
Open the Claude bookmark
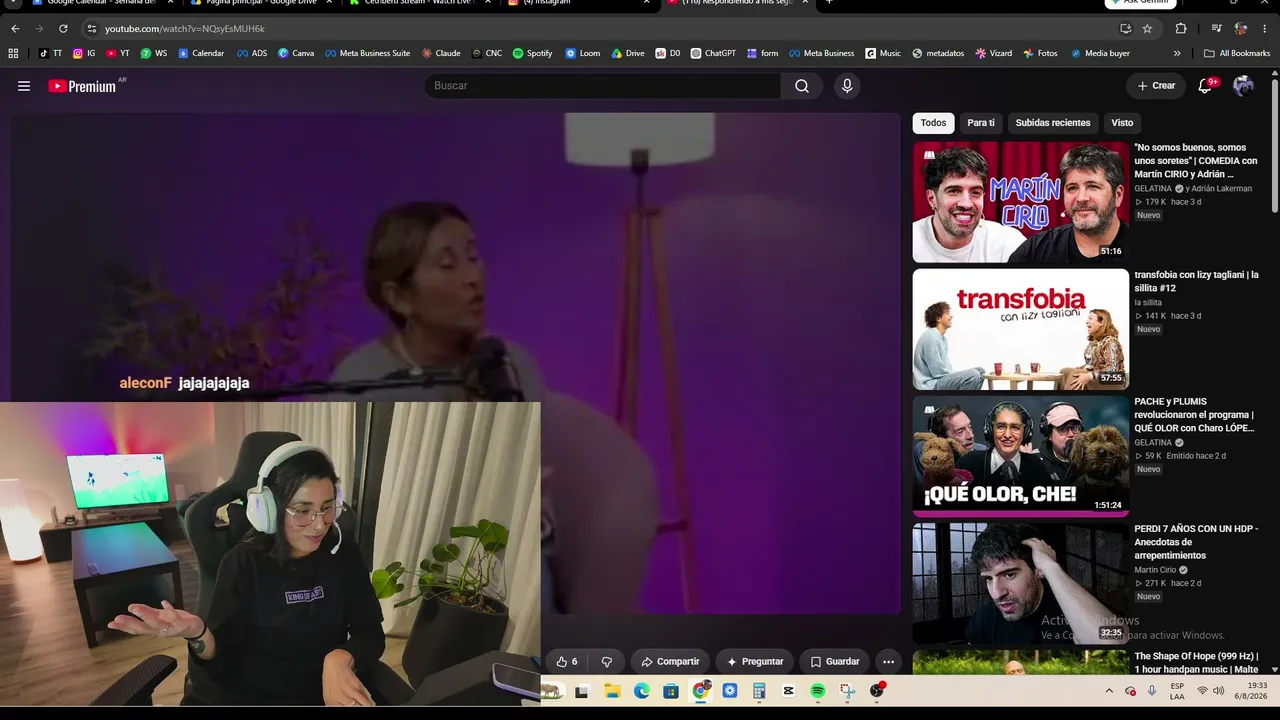[x=441, y=53]
